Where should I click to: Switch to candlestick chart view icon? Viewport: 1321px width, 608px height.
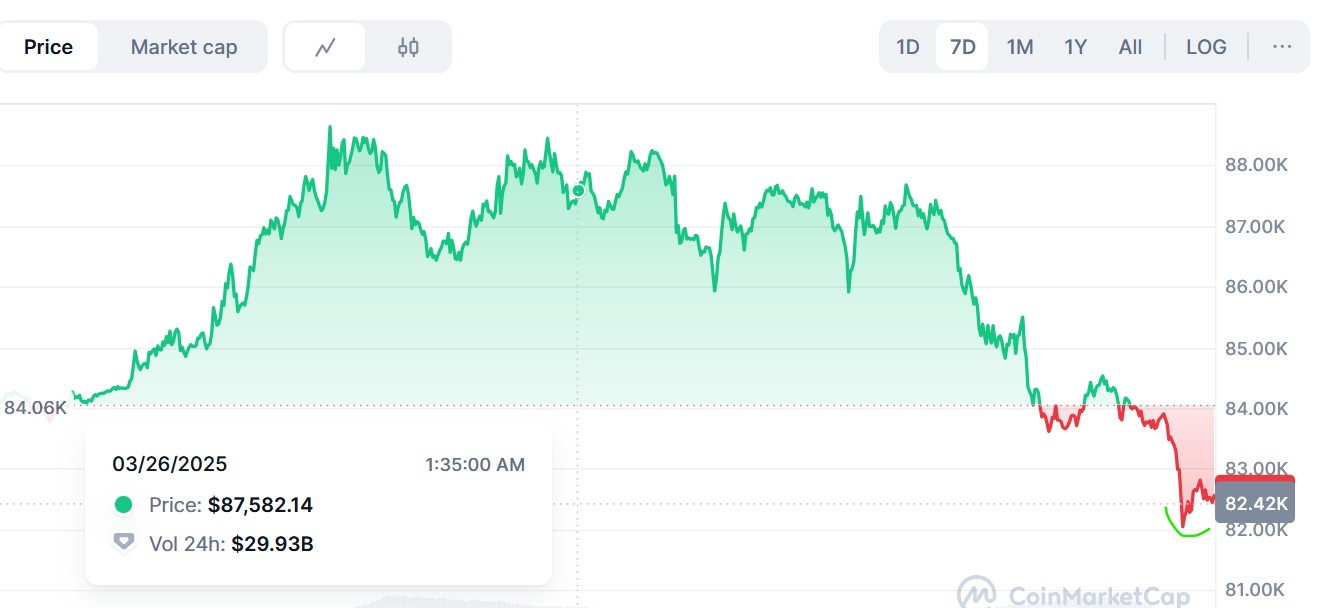pos(408,47)
